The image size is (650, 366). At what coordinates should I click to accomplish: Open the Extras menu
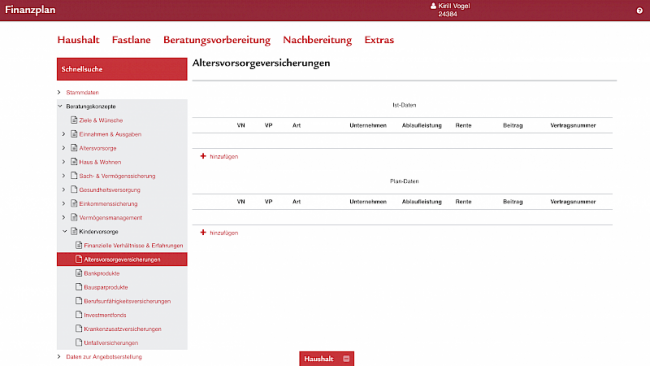379,40
